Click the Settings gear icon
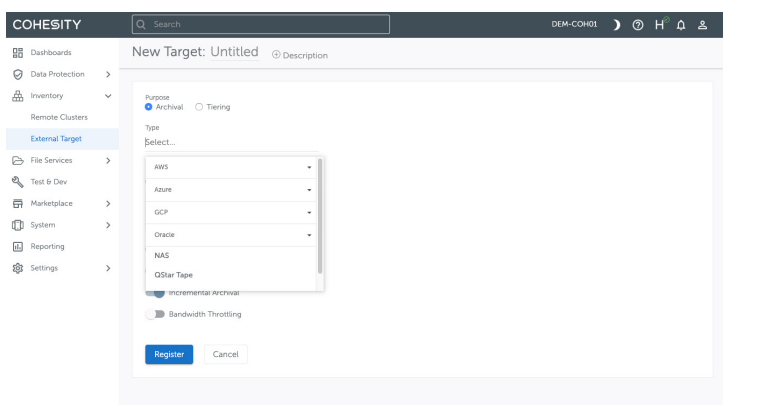762x412 pixels. [18, 268]
